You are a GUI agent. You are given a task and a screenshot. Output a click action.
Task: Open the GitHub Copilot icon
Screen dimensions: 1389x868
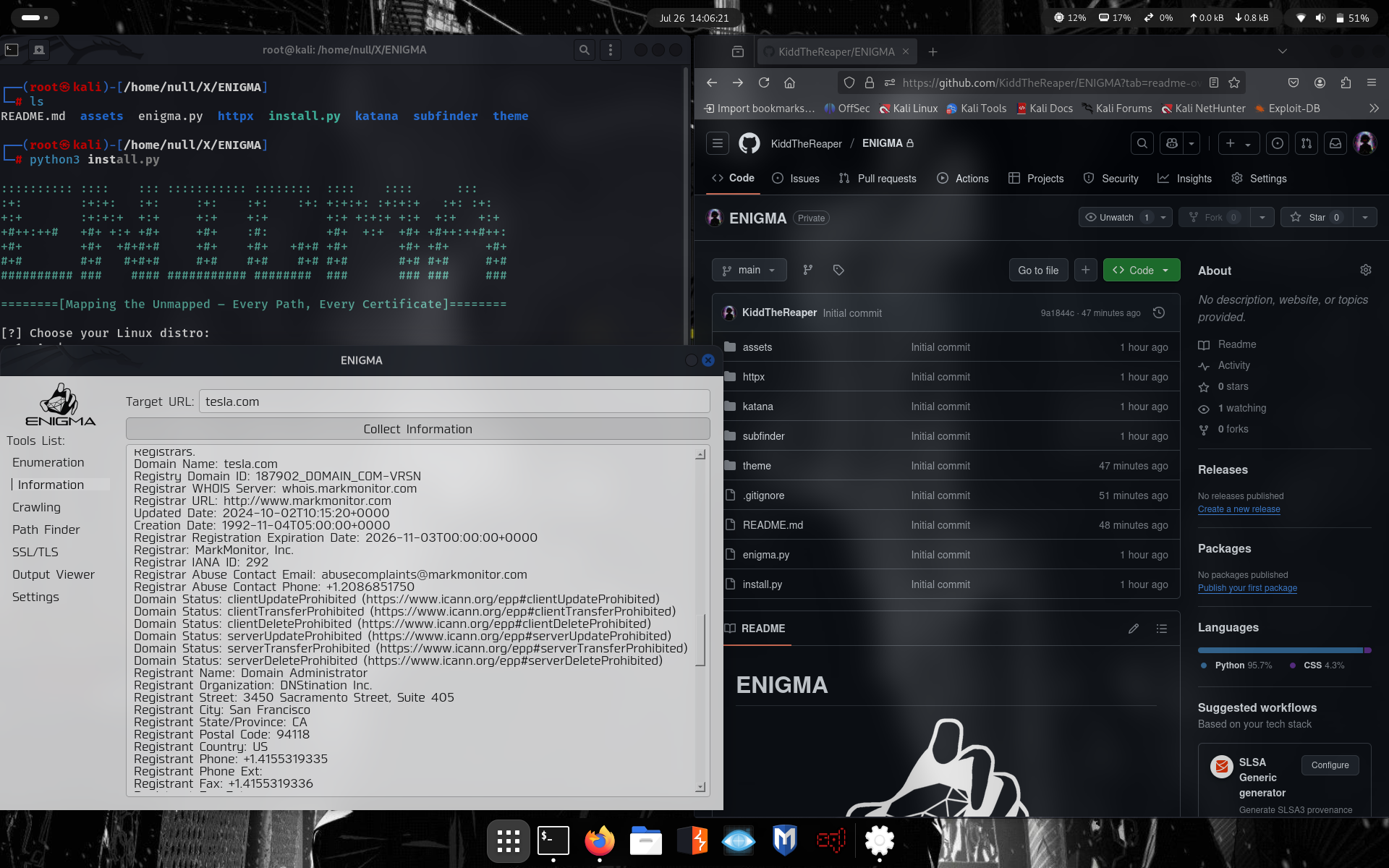tap(1172, 143)
